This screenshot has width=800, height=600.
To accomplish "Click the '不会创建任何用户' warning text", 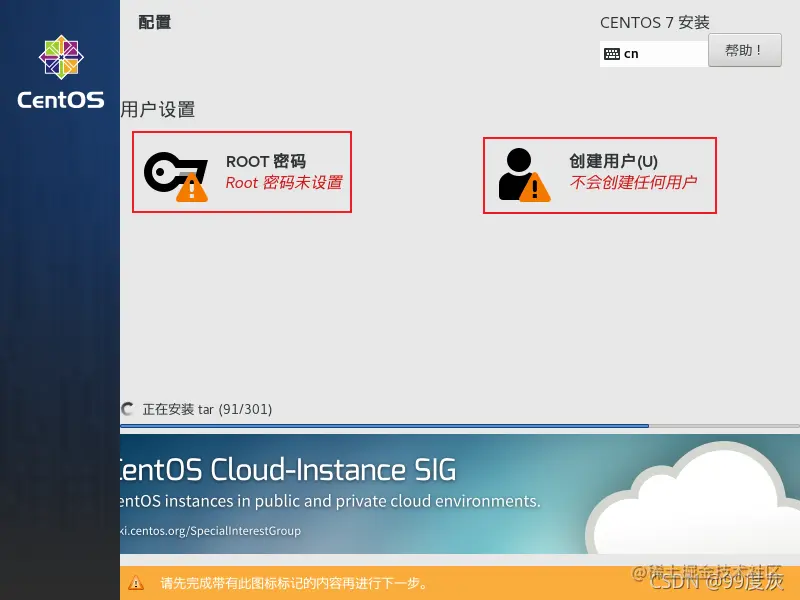I will click(x=633, y=182).
